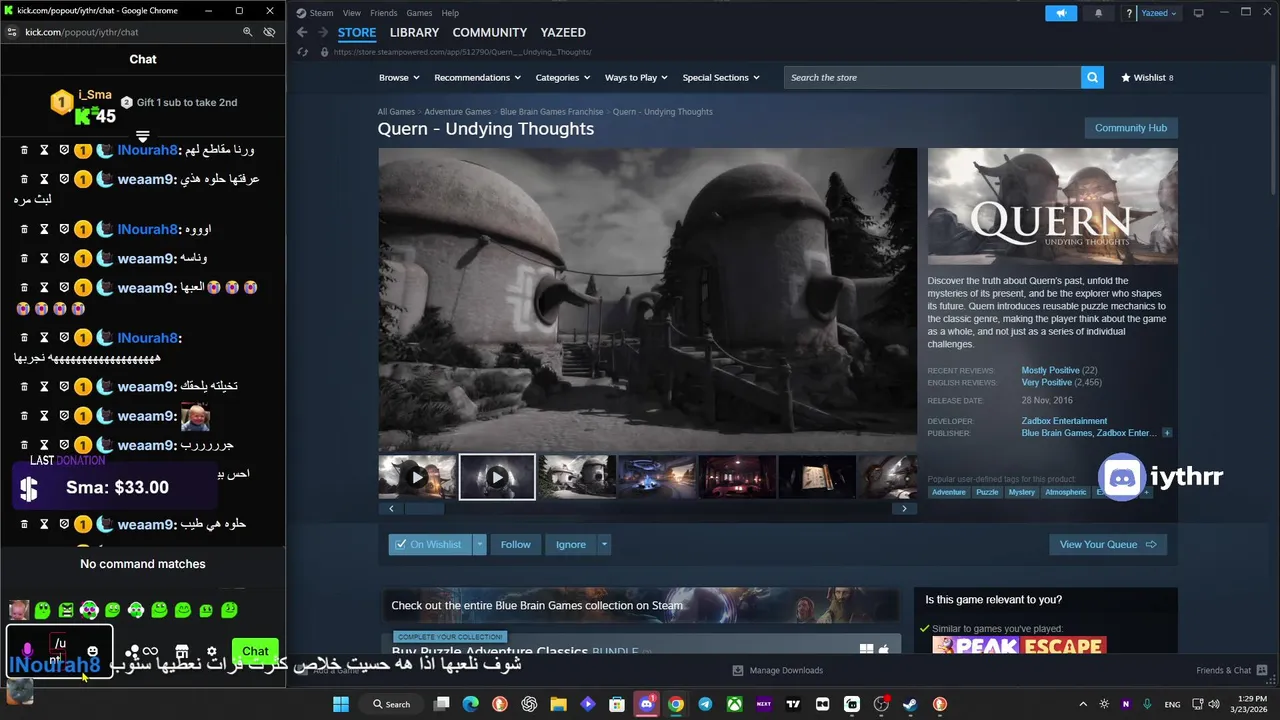The image size is (1280, 720).
Task: Open Steam announcements megaphone button
Action: point(1061,13)
